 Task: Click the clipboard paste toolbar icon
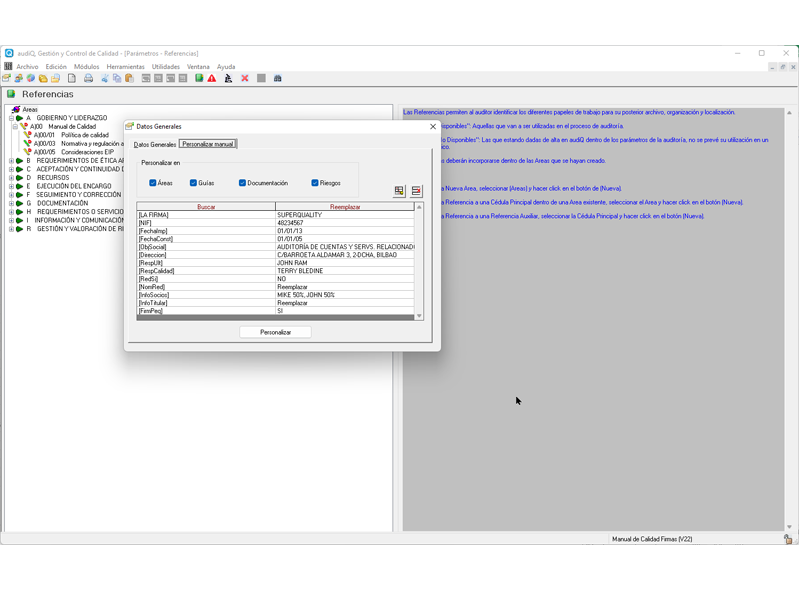[x=129, y=78]
